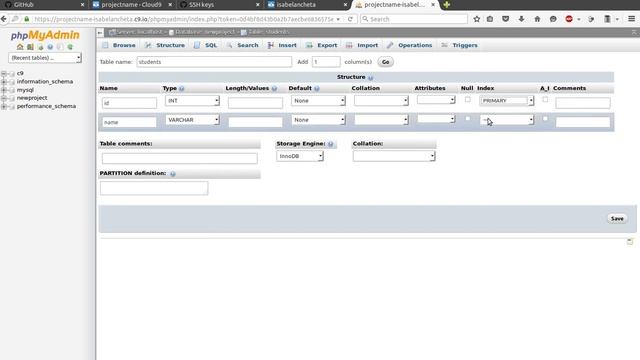Screen dimensions: 640x360
Task: Click the Default column help icon
Action: [x=317, y=89]
